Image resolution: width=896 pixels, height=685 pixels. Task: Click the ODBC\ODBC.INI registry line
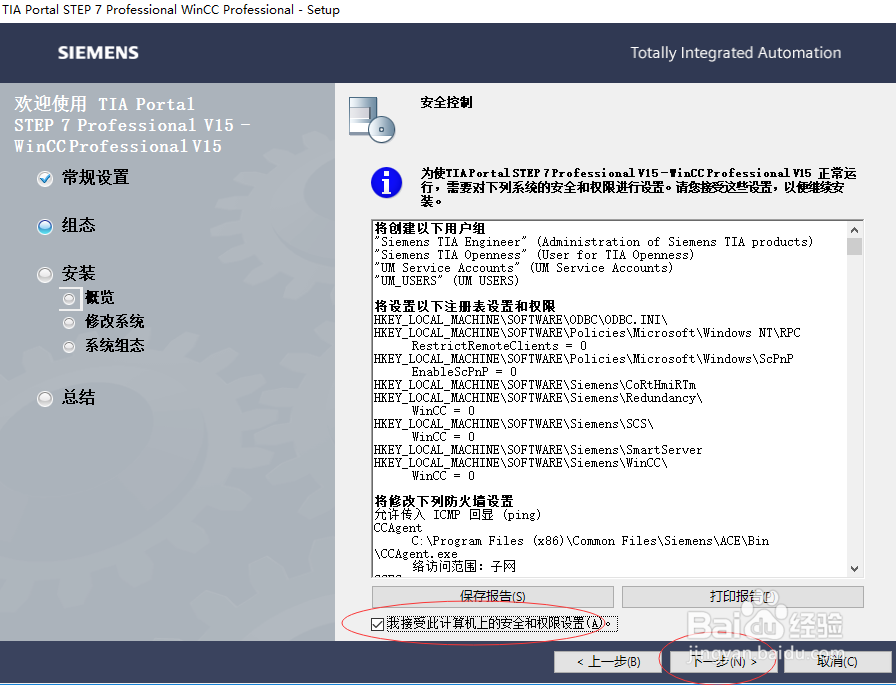[521, 320]
